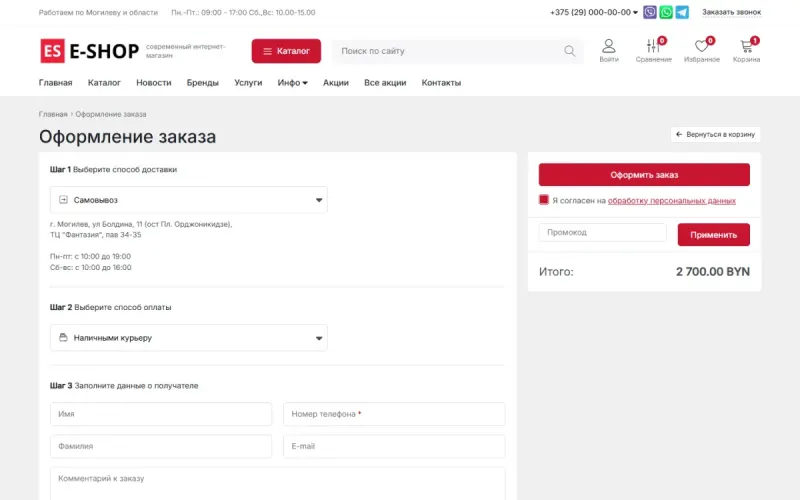
Task: Focus the Фамилия input field
Action: (x=161, y=446)
